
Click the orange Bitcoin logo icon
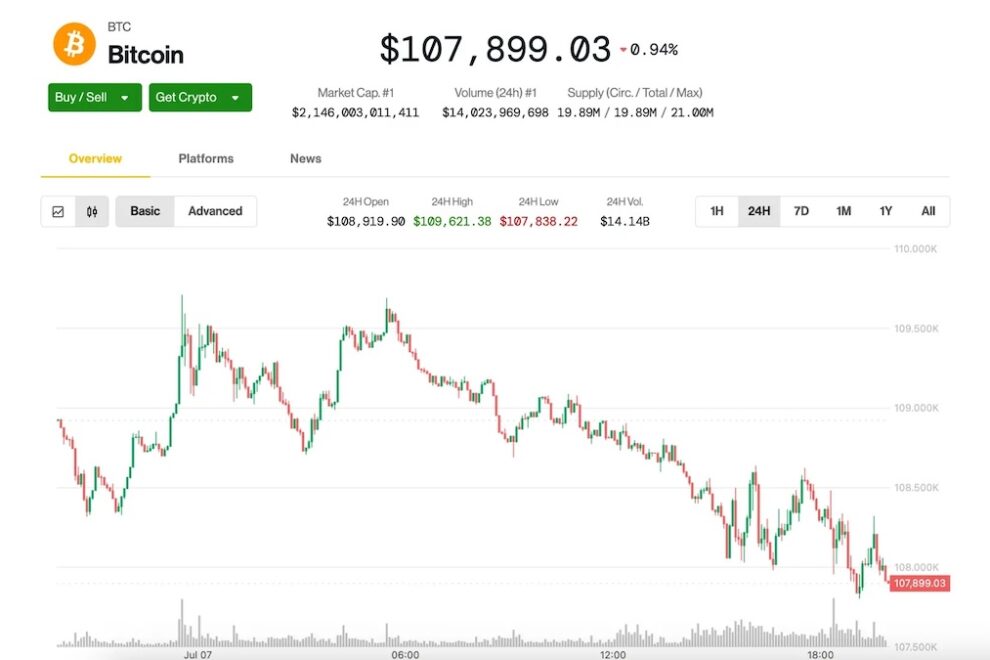click(74, 44)
